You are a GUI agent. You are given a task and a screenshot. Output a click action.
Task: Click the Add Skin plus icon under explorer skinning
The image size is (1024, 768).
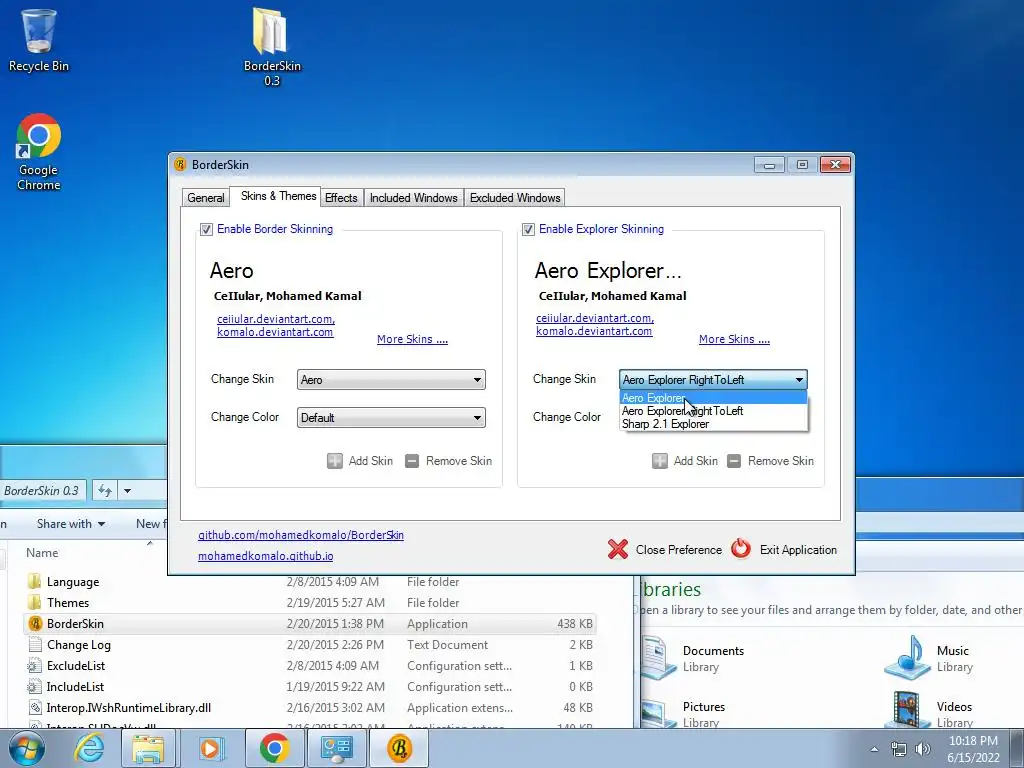[660, 461]
